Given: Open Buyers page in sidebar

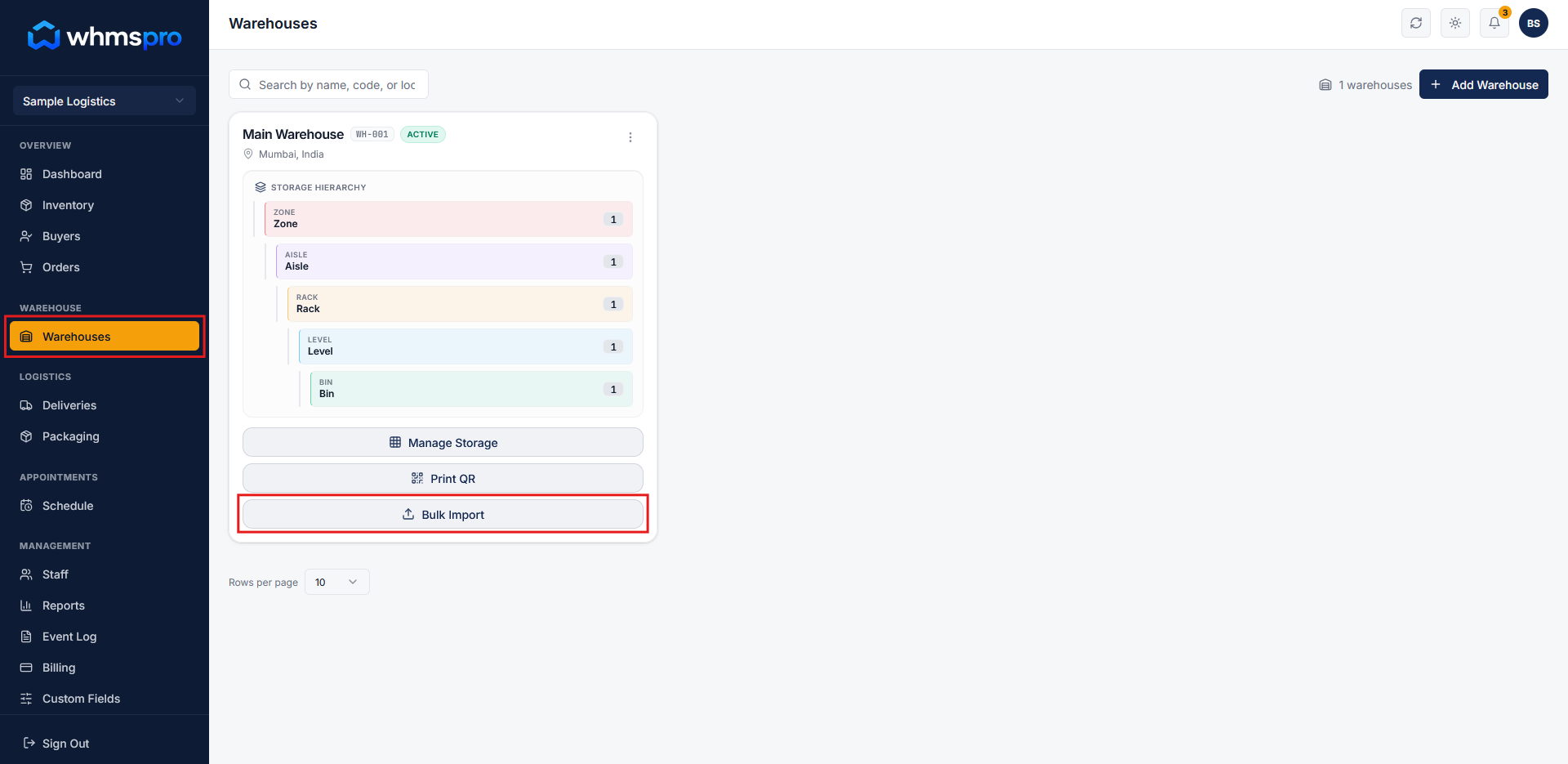Looking at the screenshot, I should tap(105, 236).
